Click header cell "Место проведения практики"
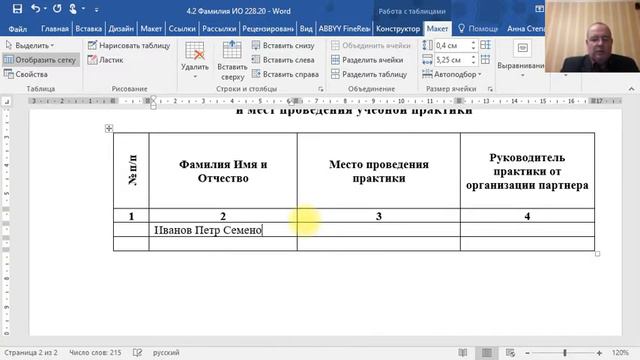640x360 pixels. pyautogui.click(x=379, y=171)
